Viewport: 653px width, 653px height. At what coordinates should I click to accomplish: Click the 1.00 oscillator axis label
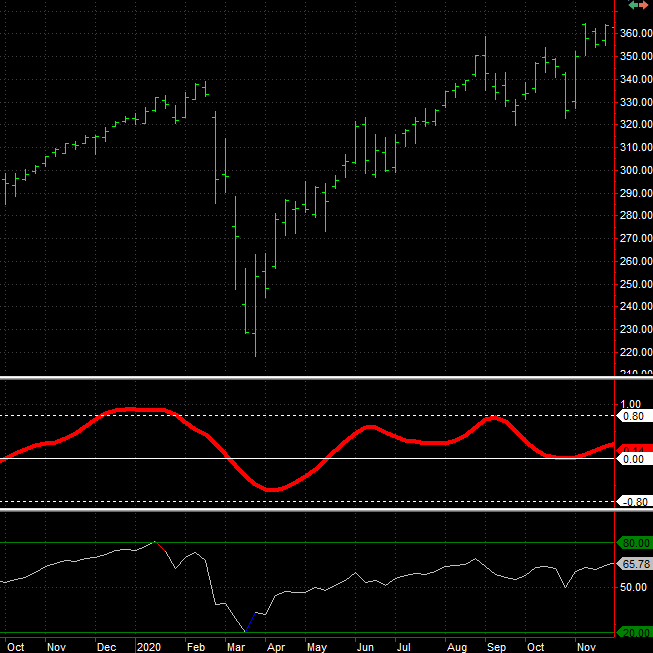(x=631, y=404)
